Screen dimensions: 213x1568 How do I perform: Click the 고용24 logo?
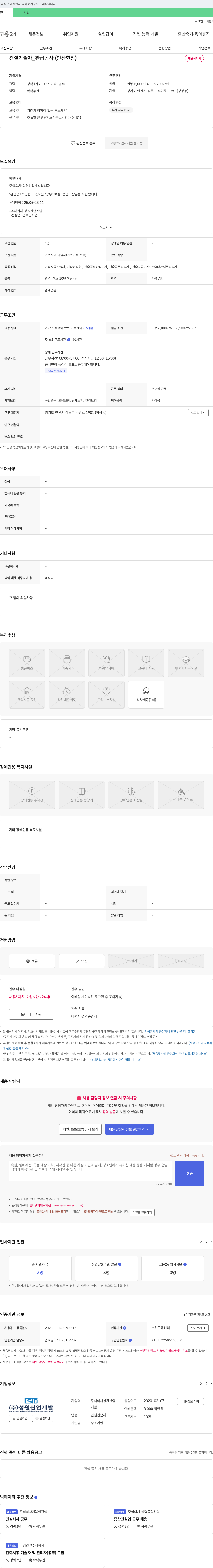[x=8, y=34]
